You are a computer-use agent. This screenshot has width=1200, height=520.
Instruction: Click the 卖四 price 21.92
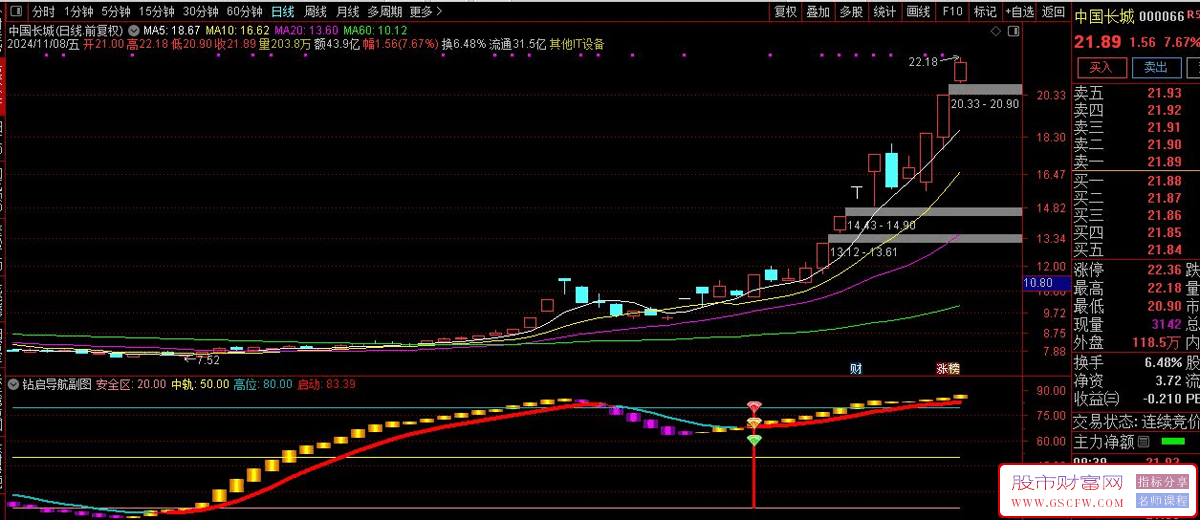[1164, 110]
